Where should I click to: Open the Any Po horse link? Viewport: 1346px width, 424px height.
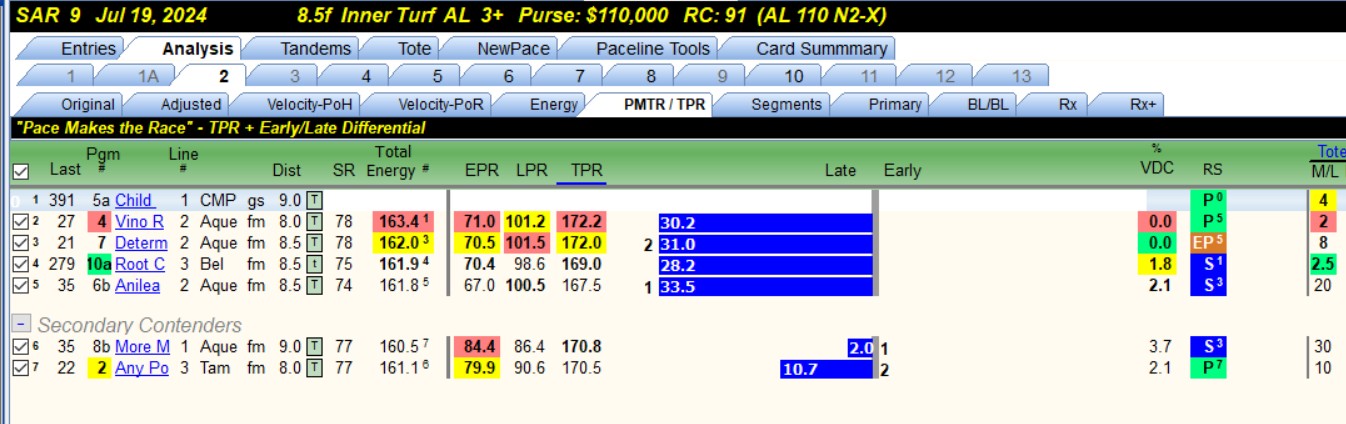click(141, 368)
